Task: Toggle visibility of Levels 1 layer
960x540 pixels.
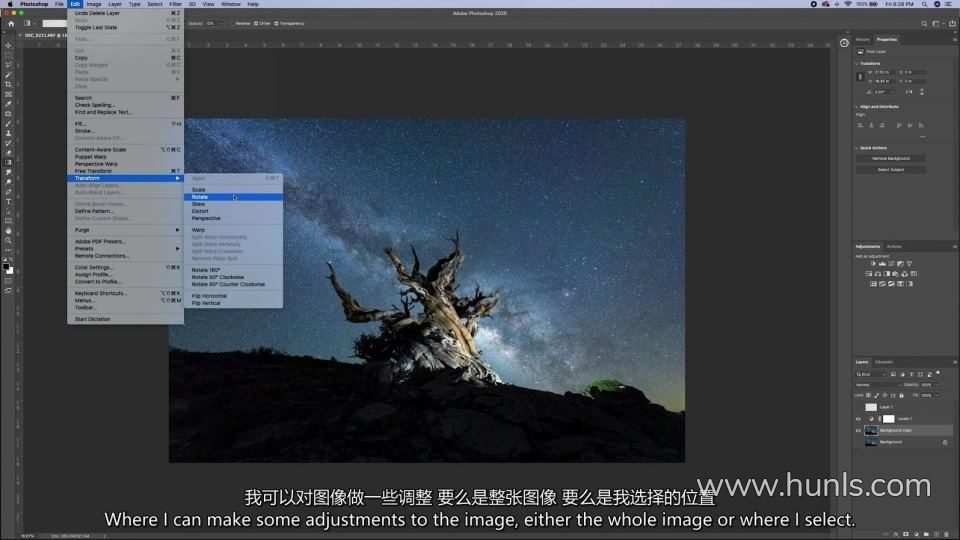Action: pyautogui.click(x=858, y=419)
